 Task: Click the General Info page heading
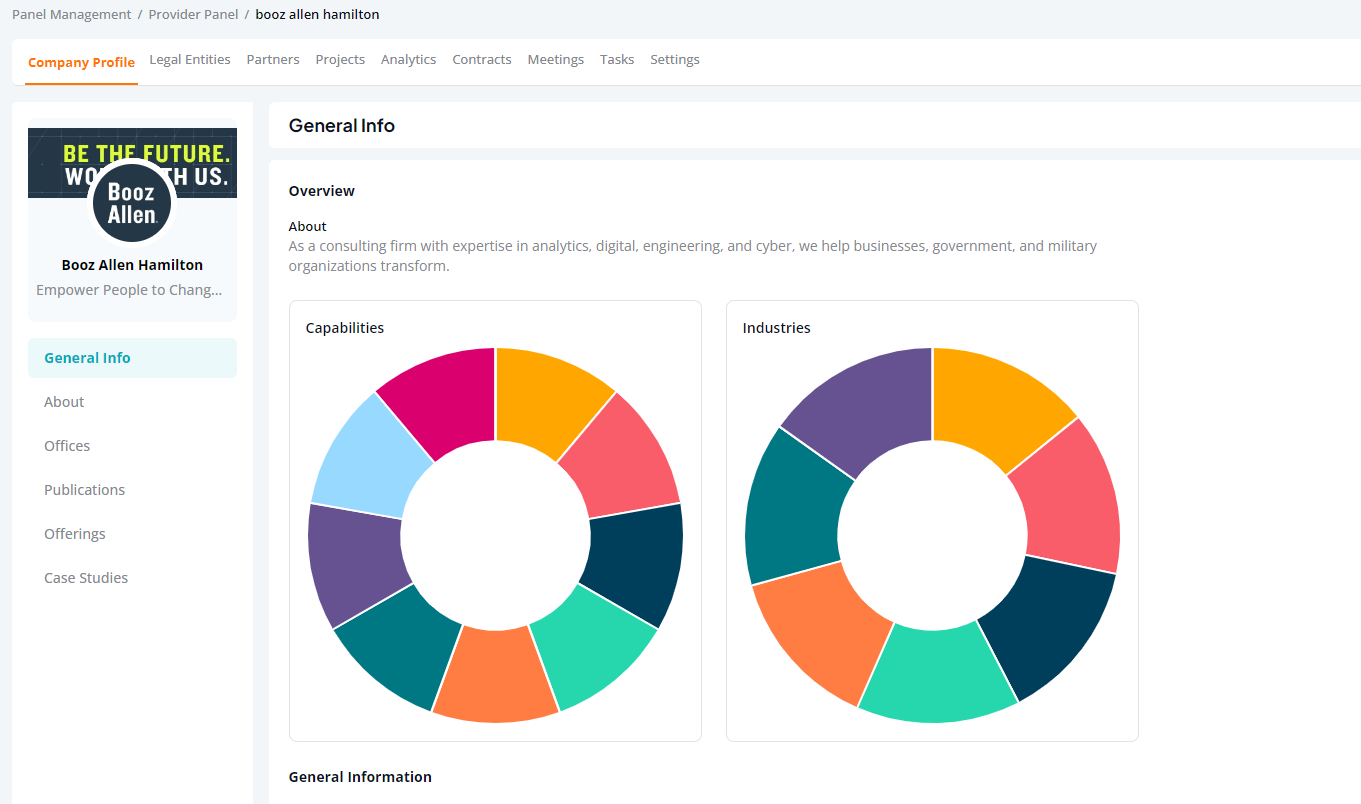click(x=342, y=126)
